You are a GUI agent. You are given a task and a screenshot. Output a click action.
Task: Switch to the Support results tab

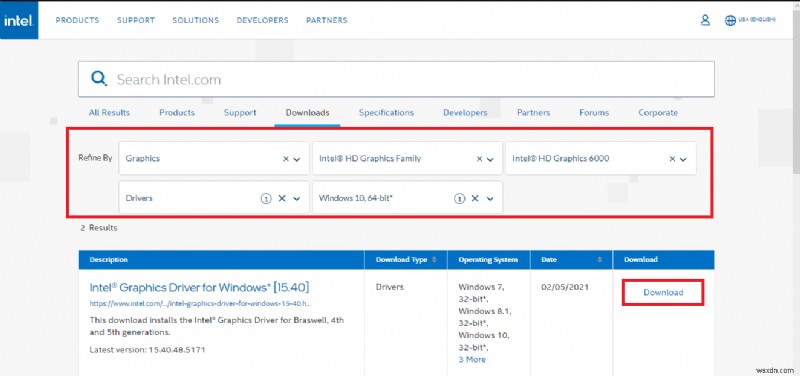pyautogui.click(x=240, y=113)
